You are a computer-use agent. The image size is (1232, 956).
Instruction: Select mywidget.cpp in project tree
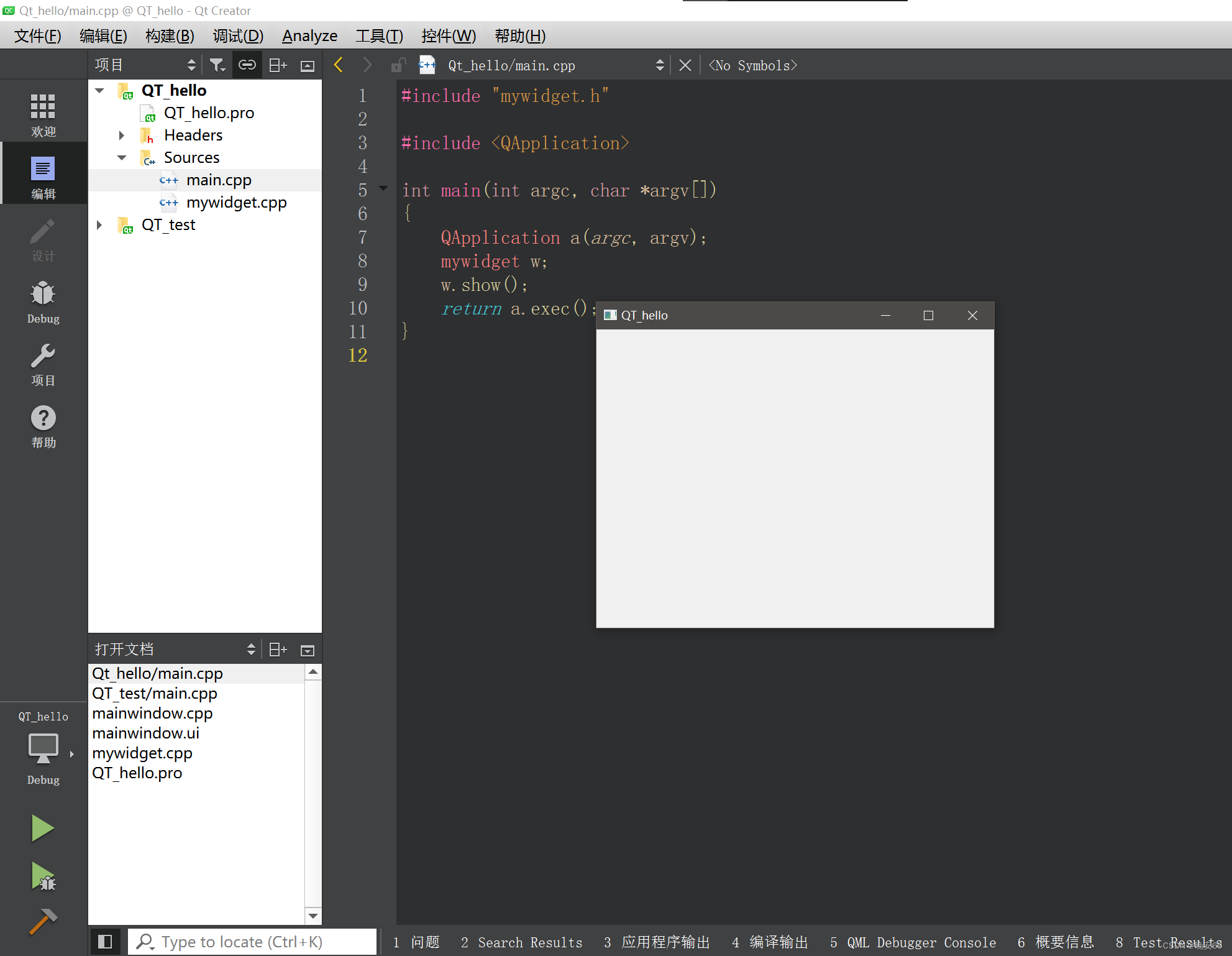click(236, 203)
